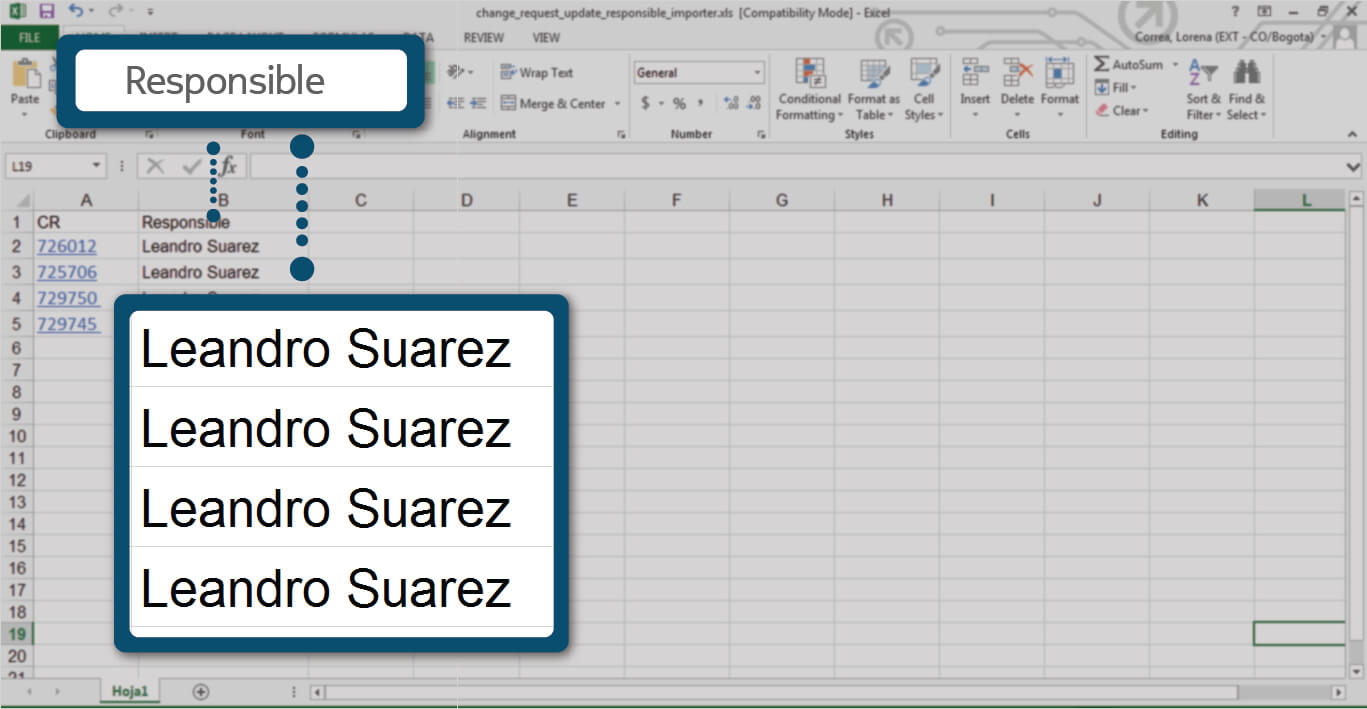The width and height of the screenshot is (1367, 709).
Task: Open the FILE tab
Action: tap(29, 38)
